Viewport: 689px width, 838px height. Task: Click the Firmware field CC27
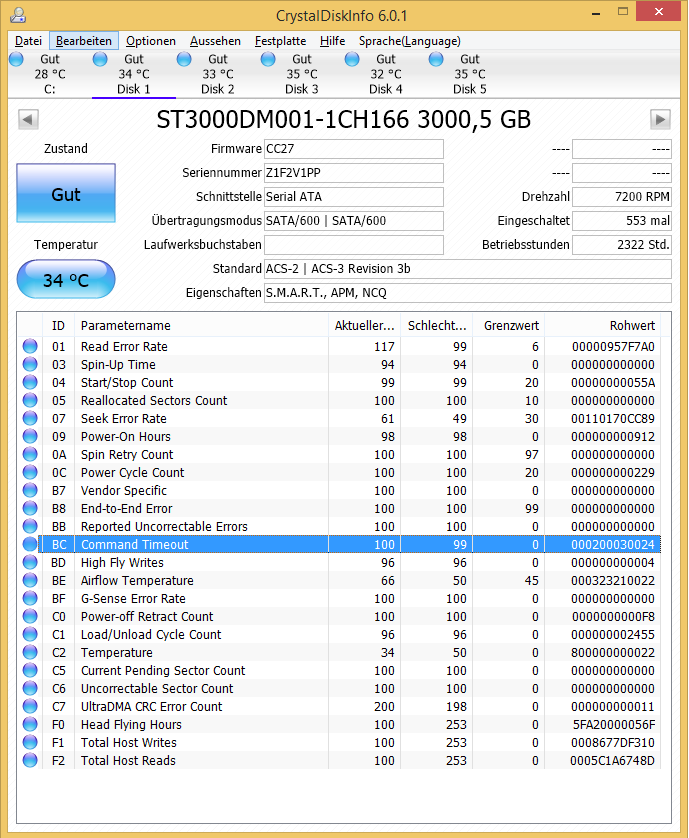(x=354, y=149)
